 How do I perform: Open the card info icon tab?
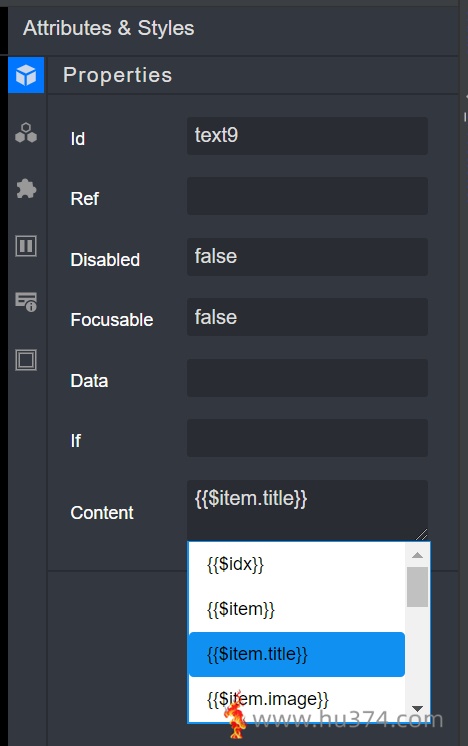[x=26, y=302]
